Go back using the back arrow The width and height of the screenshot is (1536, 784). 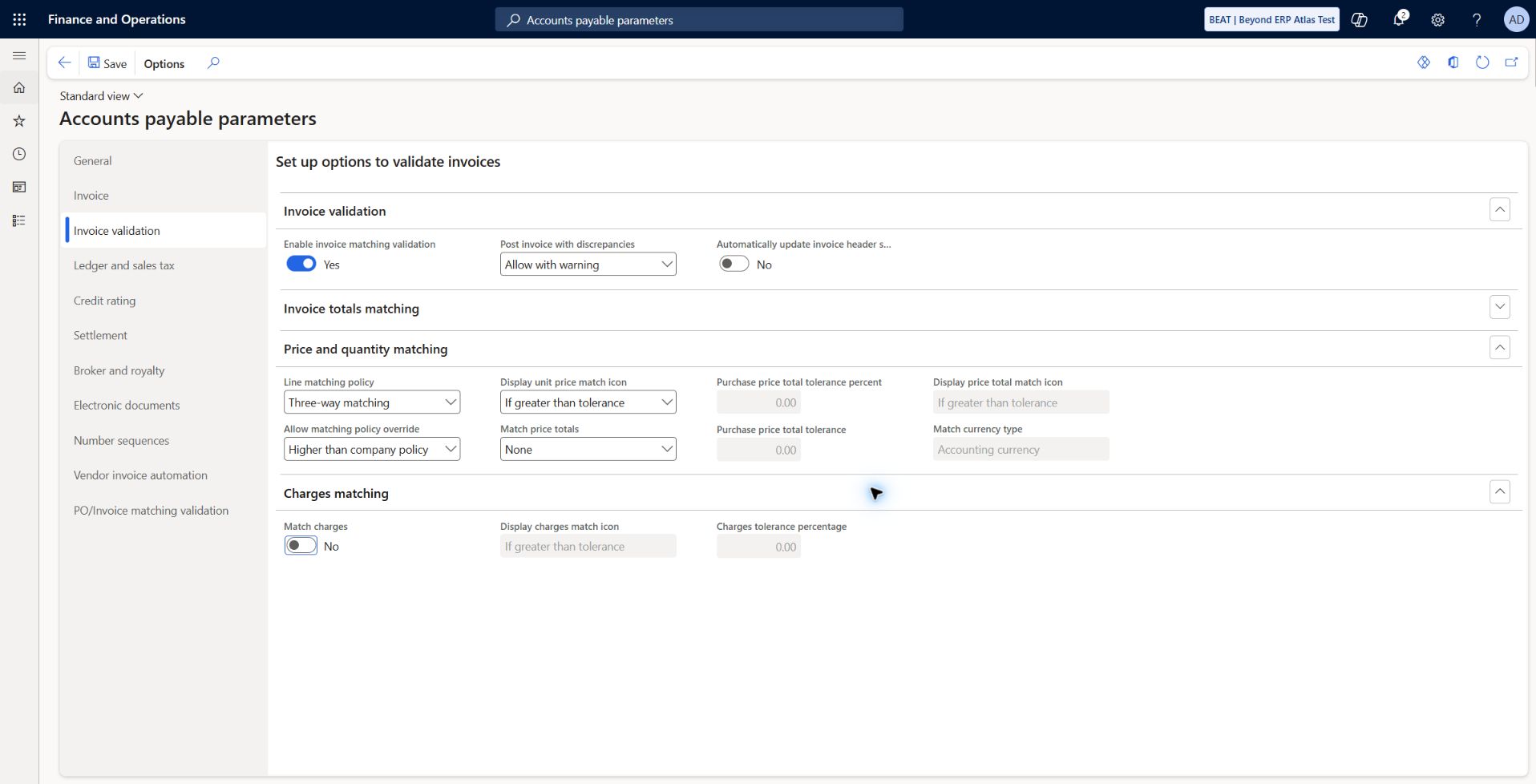65,63
